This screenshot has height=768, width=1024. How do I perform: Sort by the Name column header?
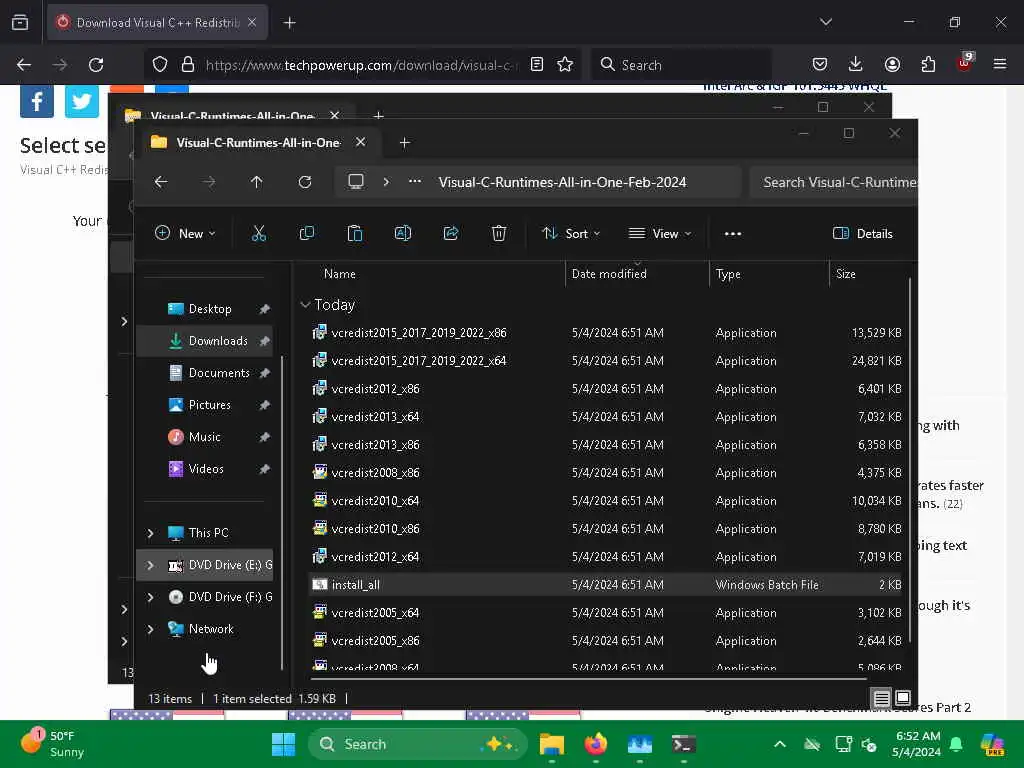click(x=340, y=274)
